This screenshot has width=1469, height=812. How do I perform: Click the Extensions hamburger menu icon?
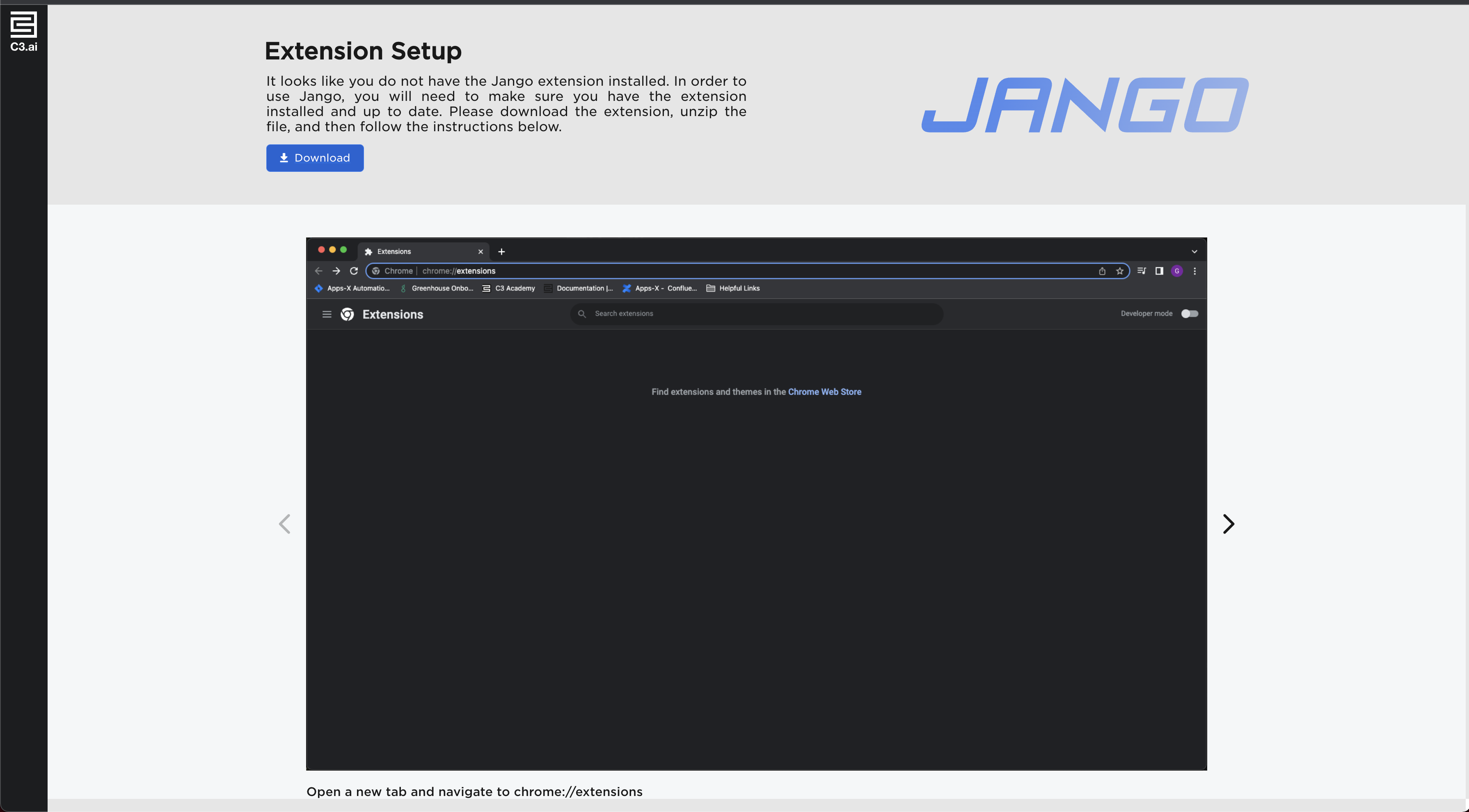point(327,314)
